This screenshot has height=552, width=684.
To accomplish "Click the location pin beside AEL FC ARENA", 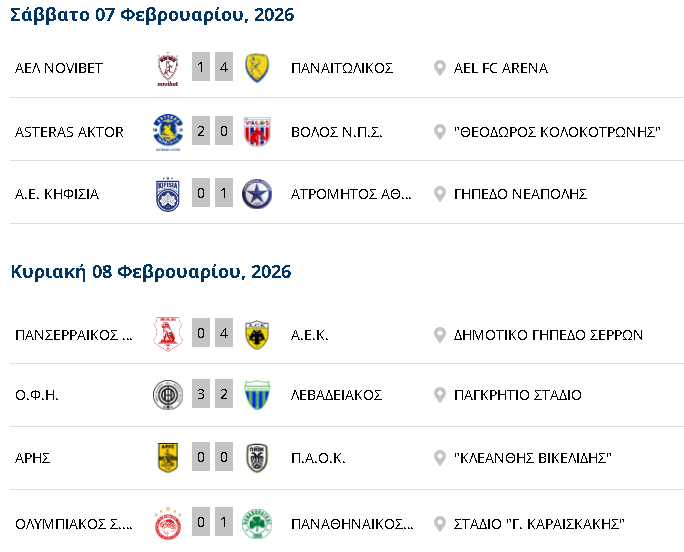I will coord(439,68).
